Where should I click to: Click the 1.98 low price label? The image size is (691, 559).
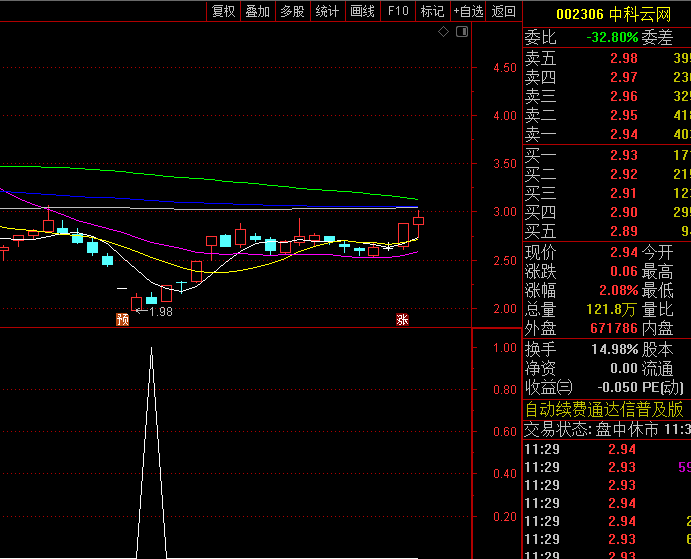160,311
